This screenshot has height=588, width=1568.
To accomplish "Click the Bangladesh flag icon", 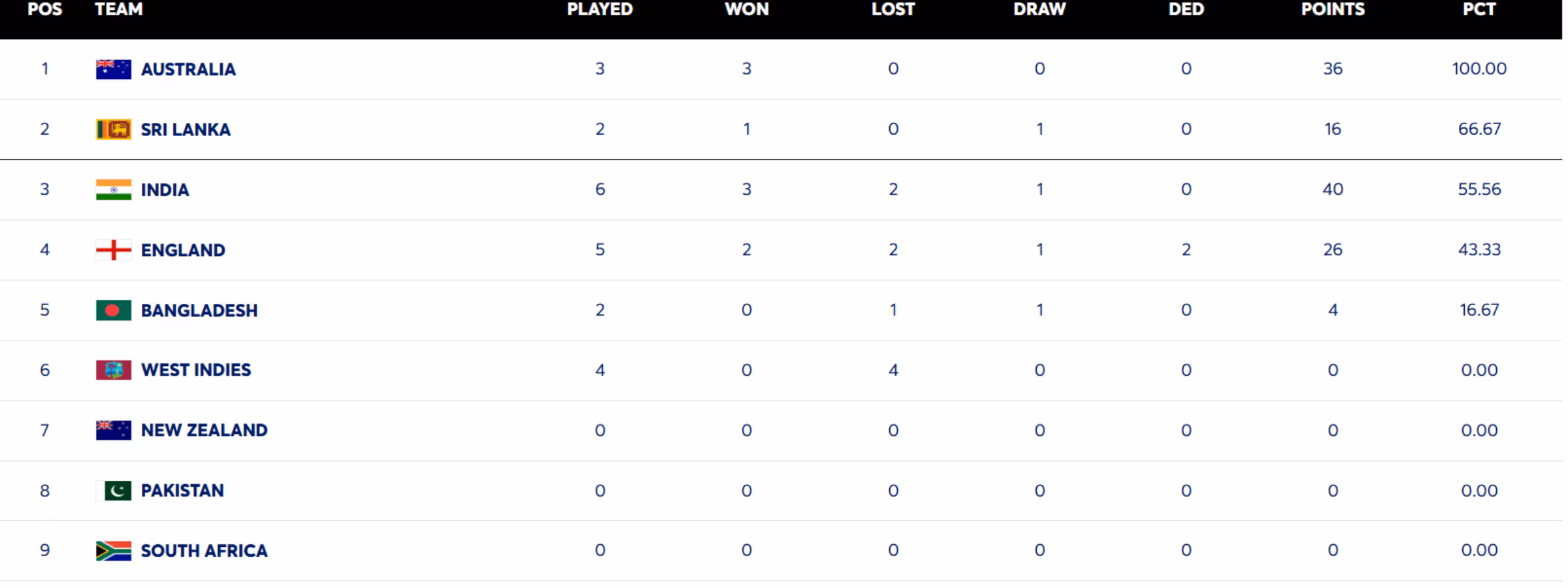I will pyautogui.click(x=113, y=310).
